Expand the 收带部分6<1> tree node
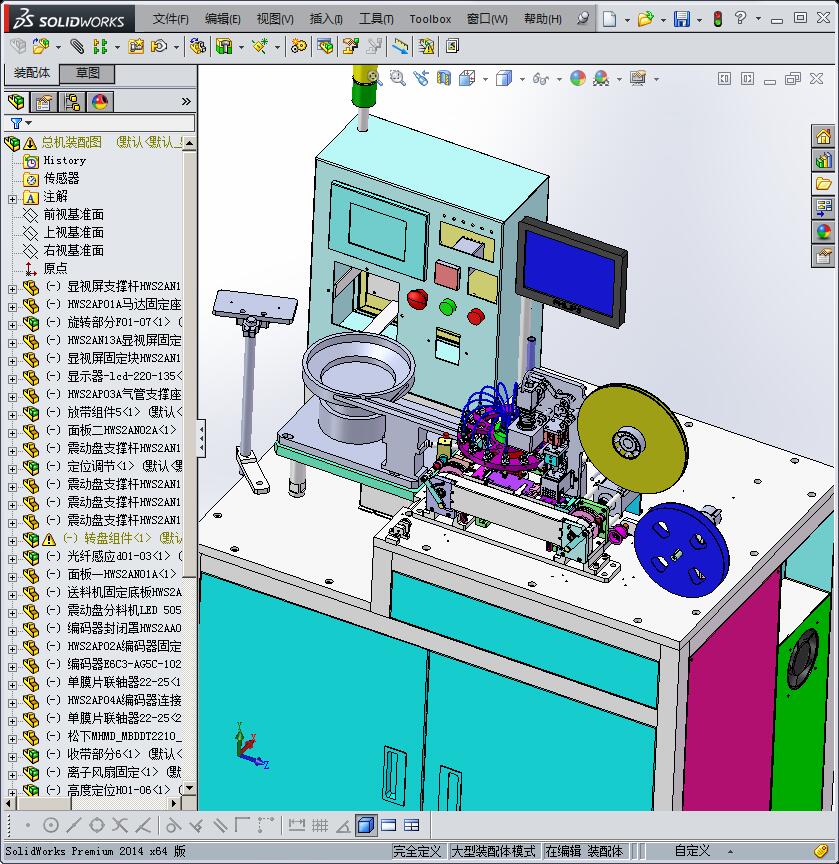The height and width of the screenshot is (864, 839). [12, 757]
